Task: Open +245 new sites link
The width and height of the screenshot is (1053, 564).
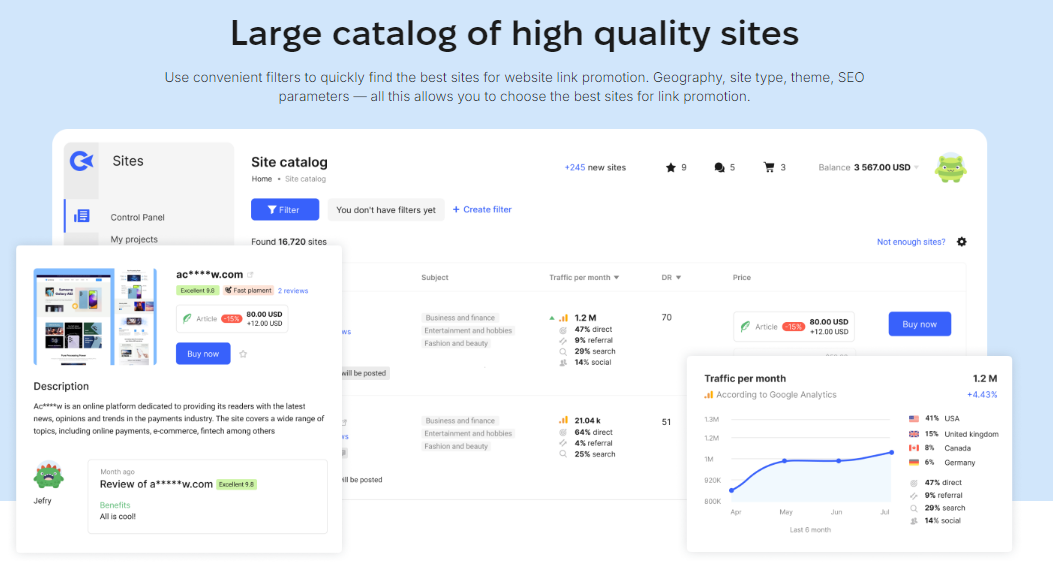Action: pos(595,167)
